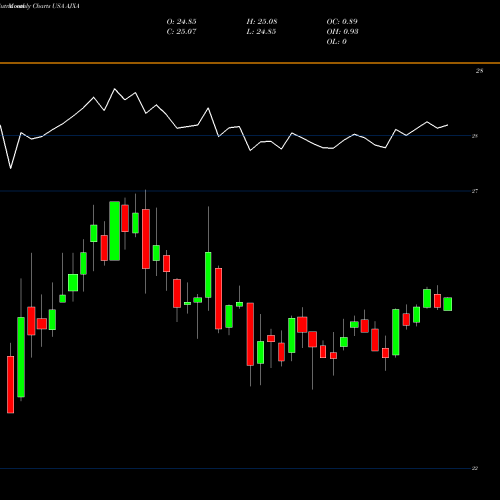Select the tallest green candle at the chart peak
Screen dimensions: 500x500
click(115, 231)
